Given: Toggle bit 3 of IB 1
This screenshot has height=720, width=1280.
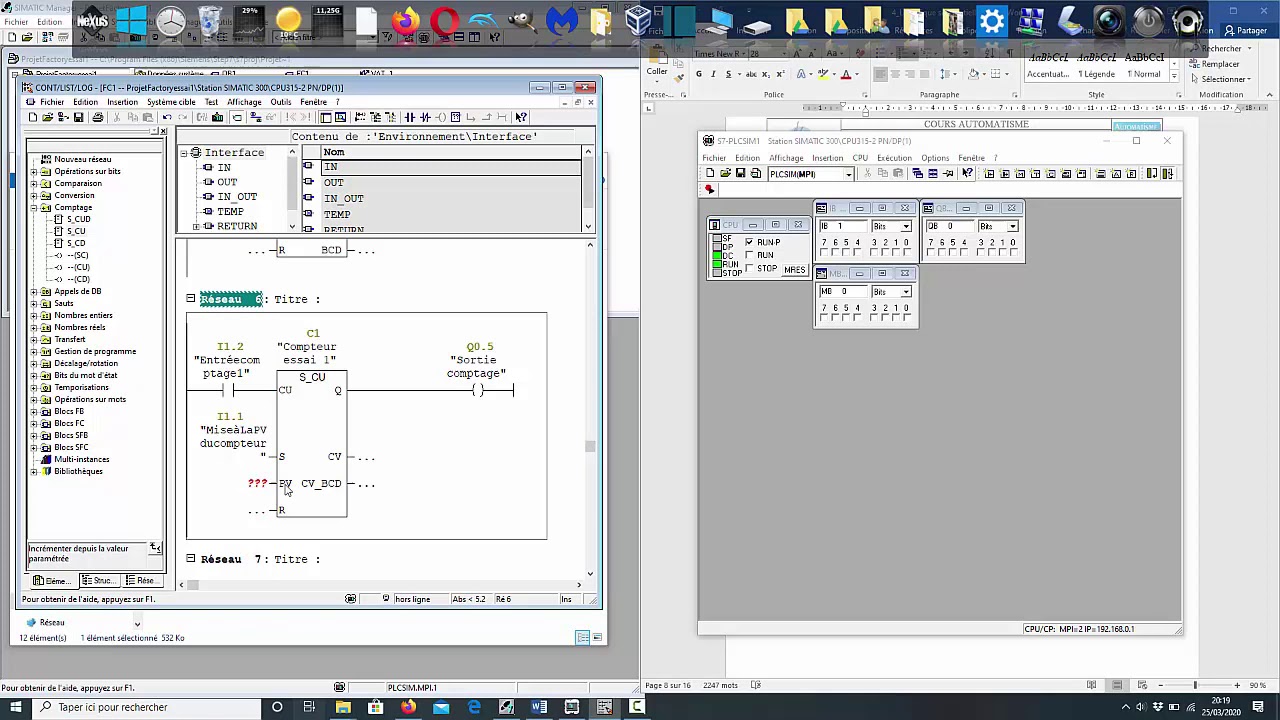Looking at the screenshot, I should pos(873,252).
